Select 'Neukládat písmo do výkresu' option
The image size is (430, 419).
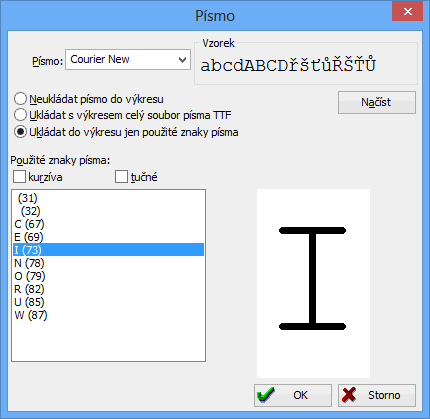coord(20,99)
